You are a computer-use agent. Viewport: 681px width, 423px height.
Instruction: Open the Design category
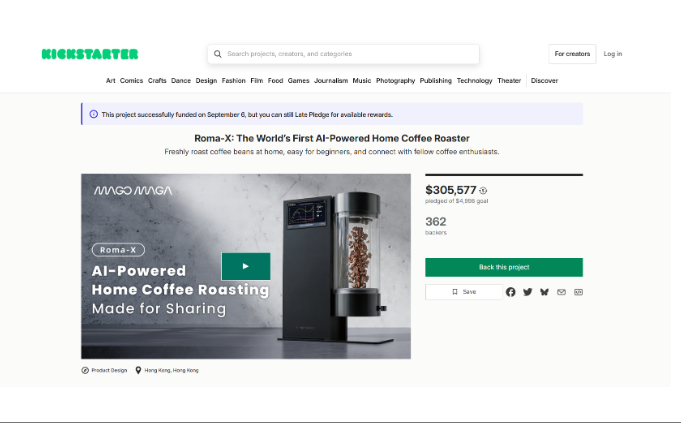click(x=206, y=80)
